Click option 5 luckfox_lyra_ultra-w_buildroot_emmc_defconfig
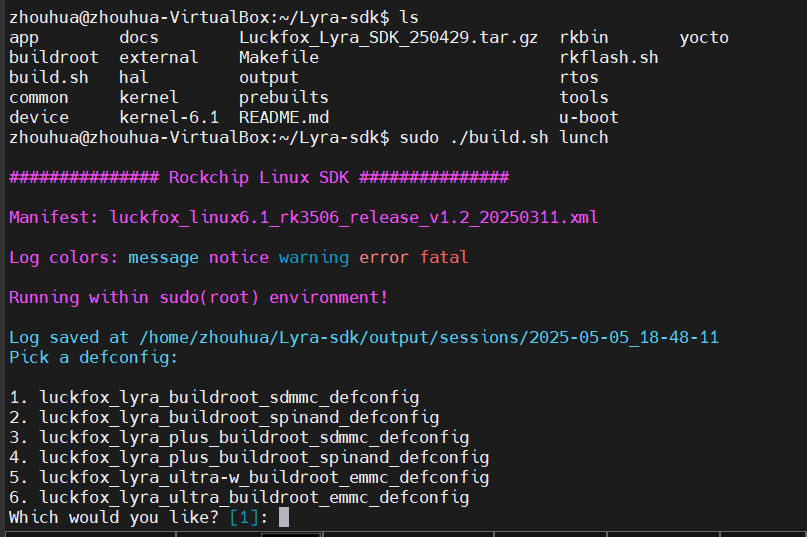 click(x=249, y=477)
